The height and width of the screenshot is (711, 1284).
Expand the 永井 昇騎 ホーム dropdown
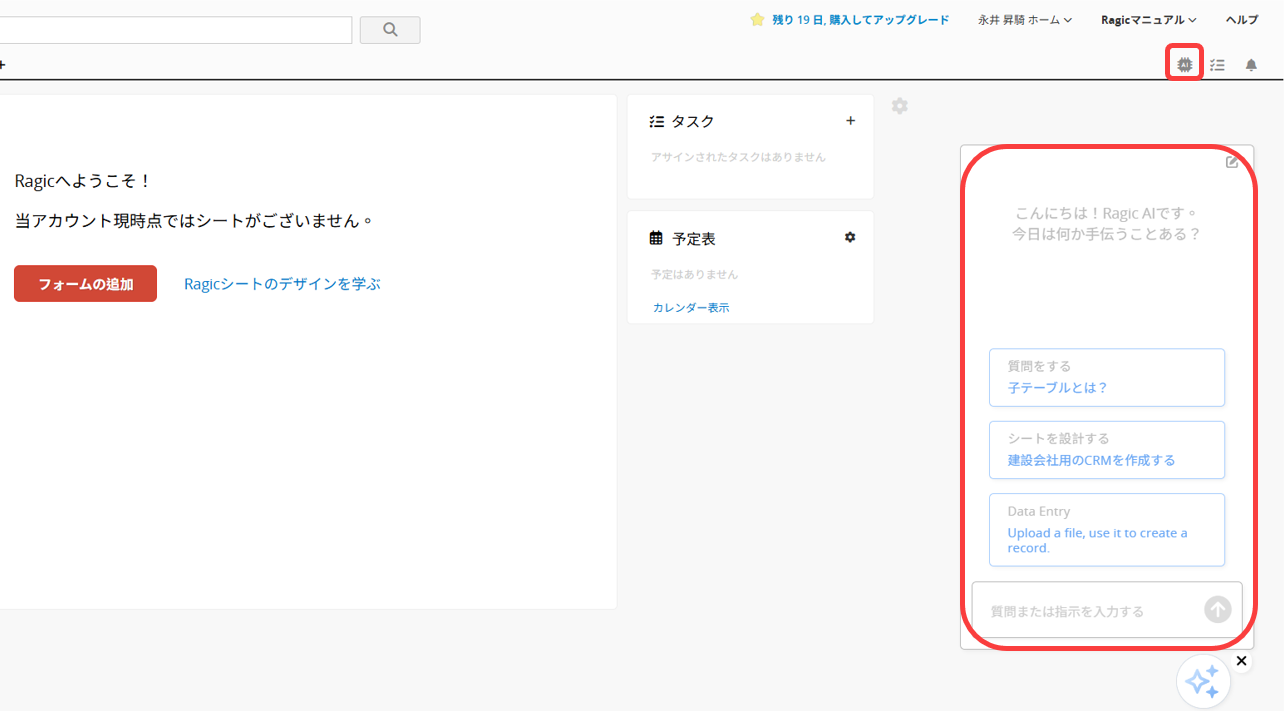1025,20
